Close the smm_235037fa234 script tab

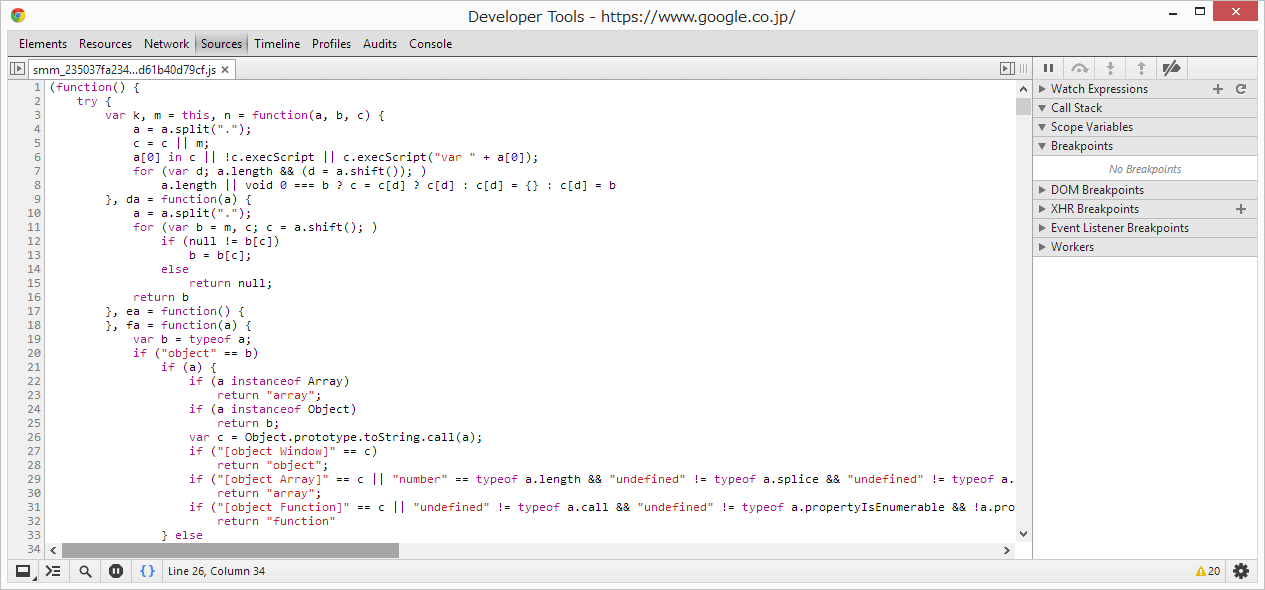(225, 70)
